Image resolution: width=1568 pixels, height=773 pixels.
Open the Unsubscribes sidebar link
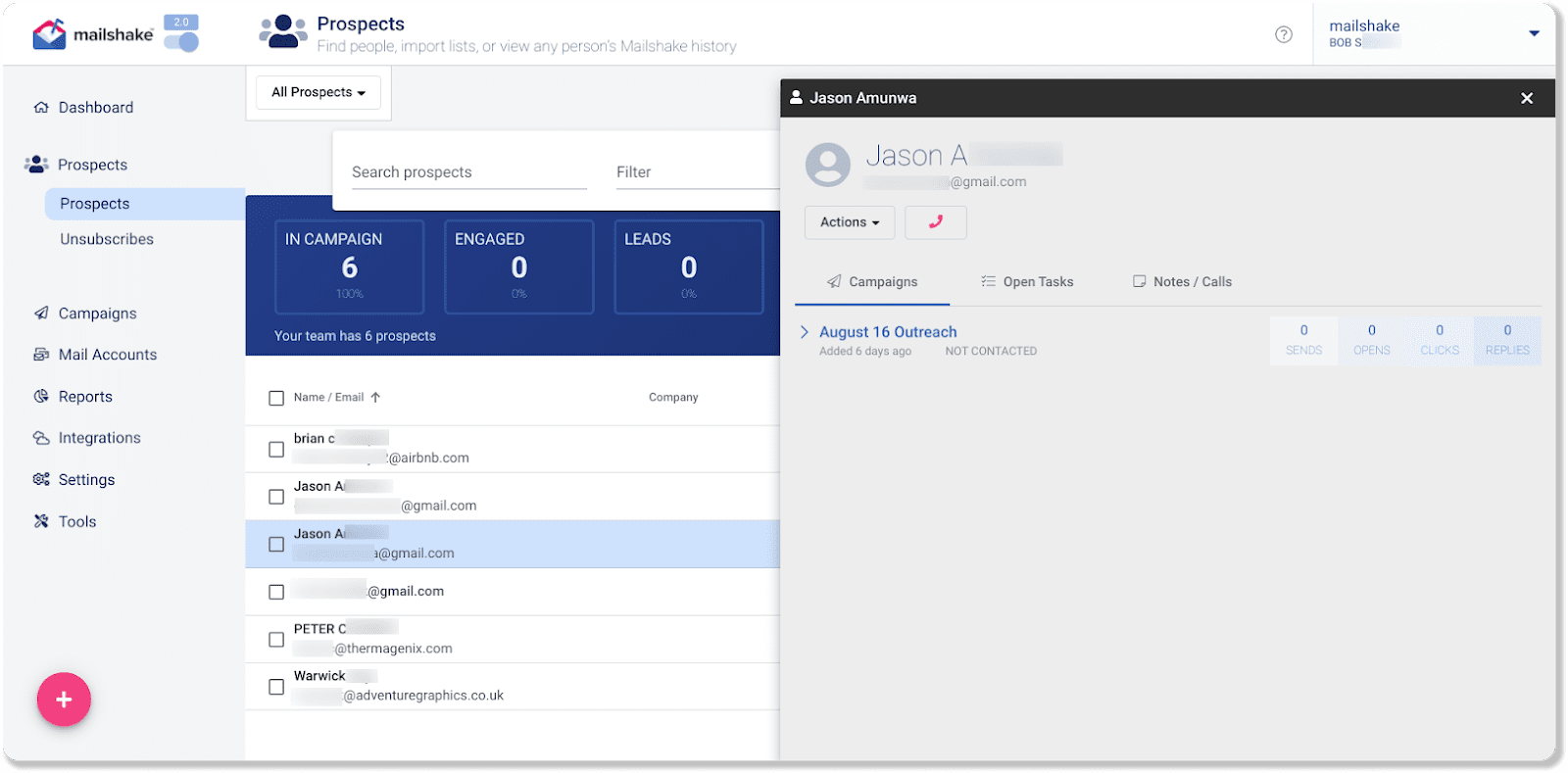107,239
